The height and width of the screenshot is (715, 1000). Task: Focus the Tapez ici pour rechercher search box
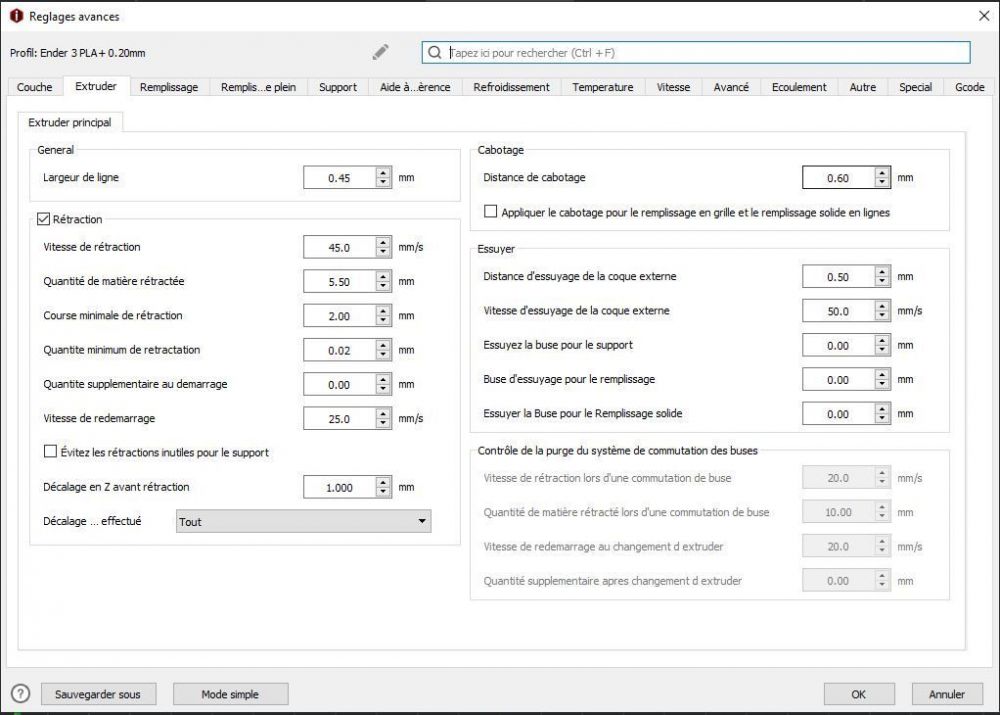[696, 52]
